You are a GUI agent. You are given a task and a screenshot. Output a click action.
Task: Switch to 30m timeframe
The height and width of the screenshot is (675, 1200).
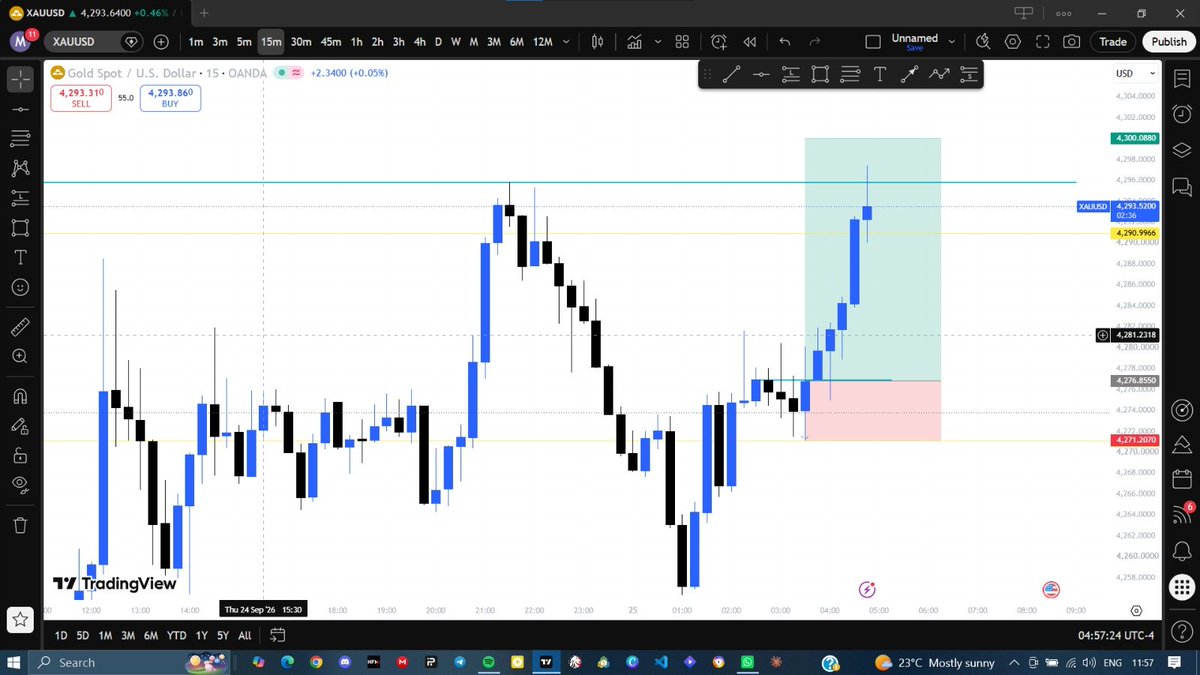[x=301, y=42]
